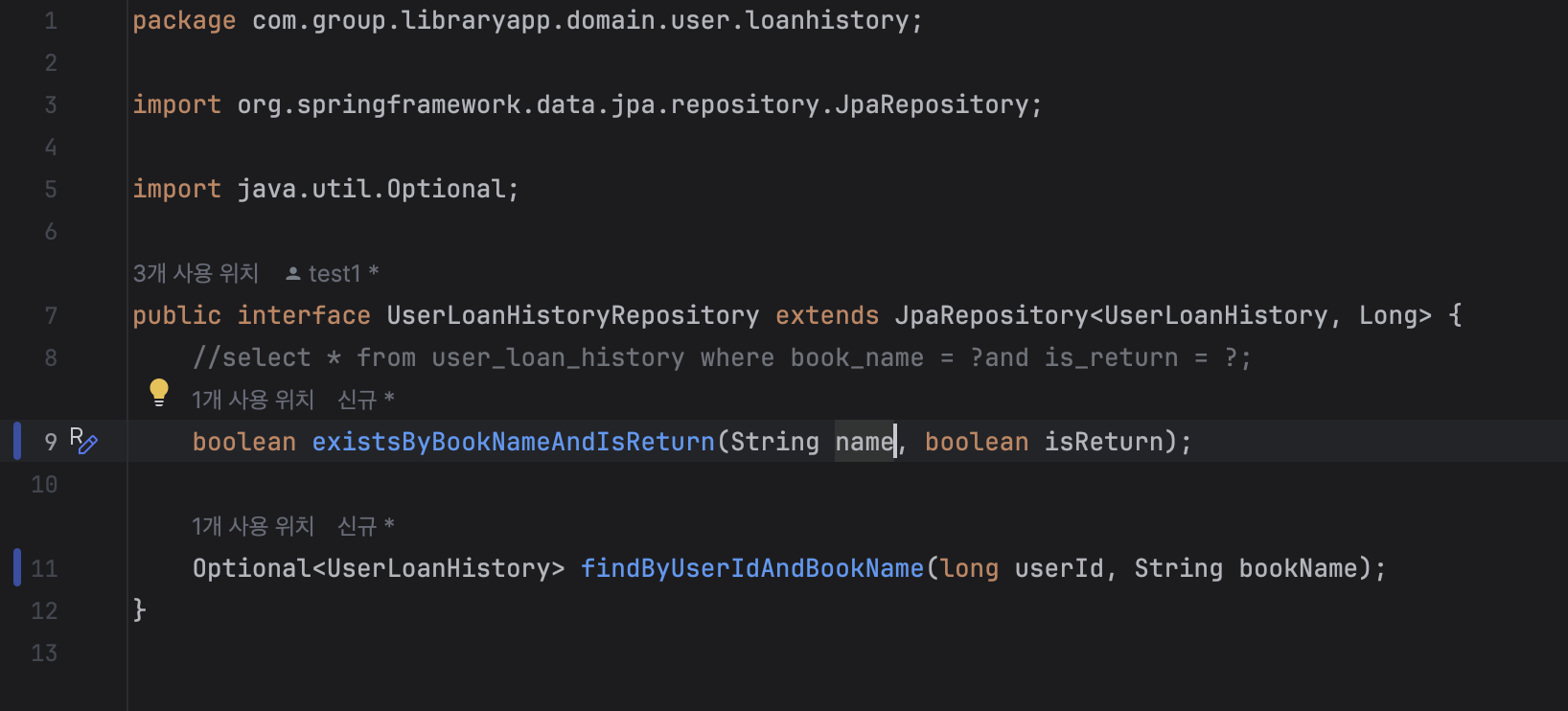Image resolution: width=1568 pixels, height=711 pixels.
Task: Click line number 13 in the gutter
Action: (44, 653)
